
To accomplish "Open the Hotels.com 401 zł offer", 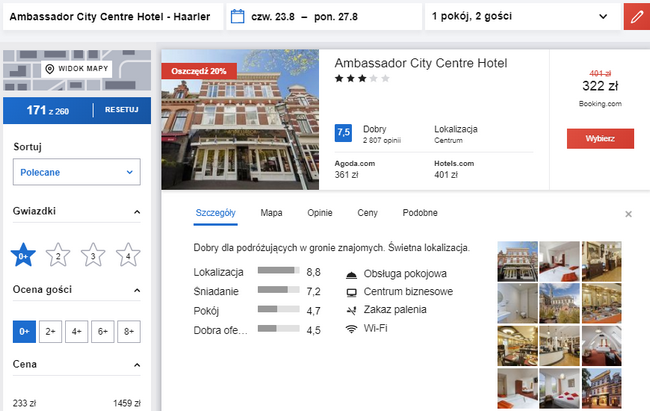I will click(x=454, y=169).
